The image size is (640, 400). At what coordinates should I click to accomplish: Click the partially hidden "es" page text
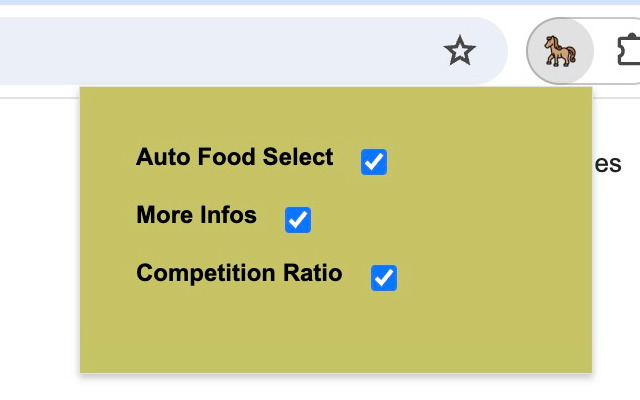tap(609, 164)
